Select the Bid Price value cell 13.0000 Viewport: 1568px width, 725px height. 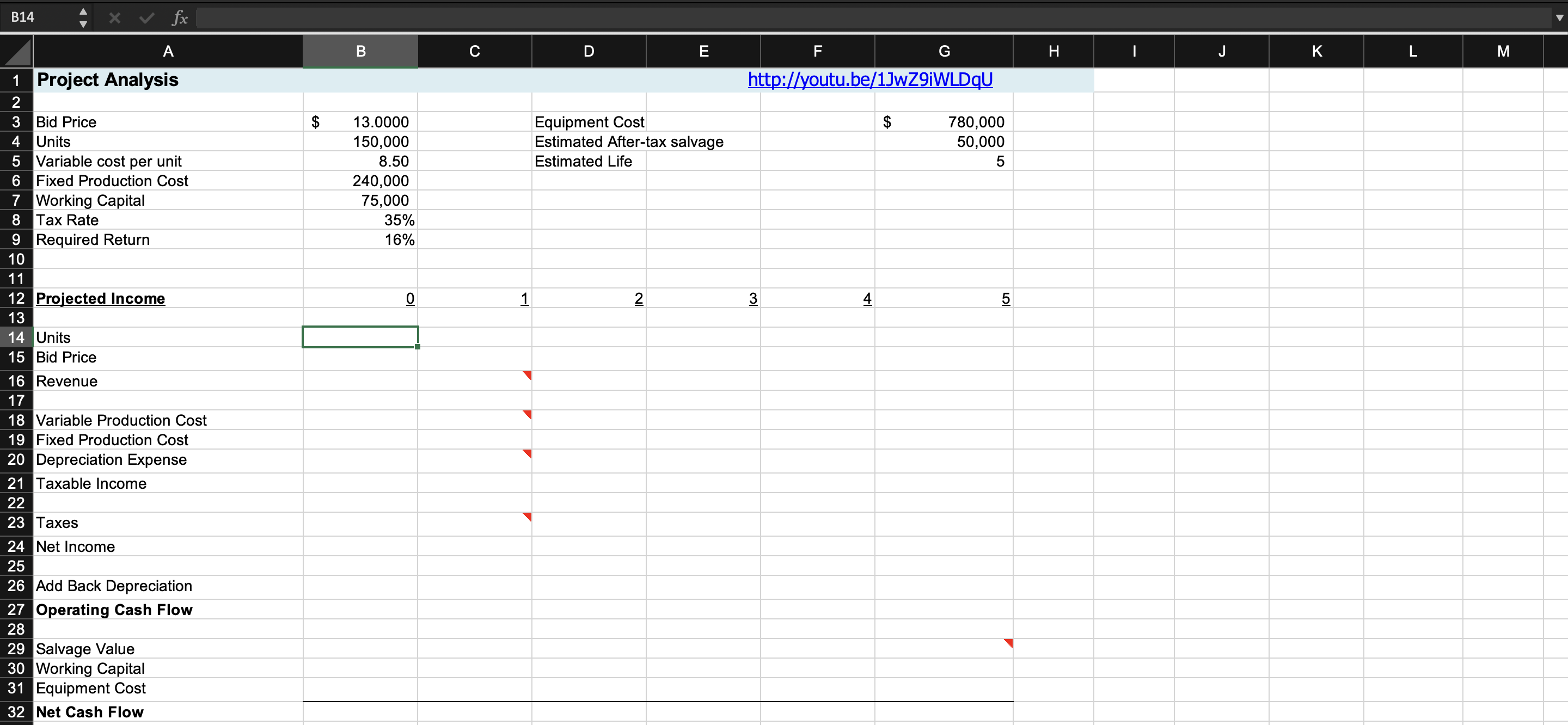(x=360, y=122)
